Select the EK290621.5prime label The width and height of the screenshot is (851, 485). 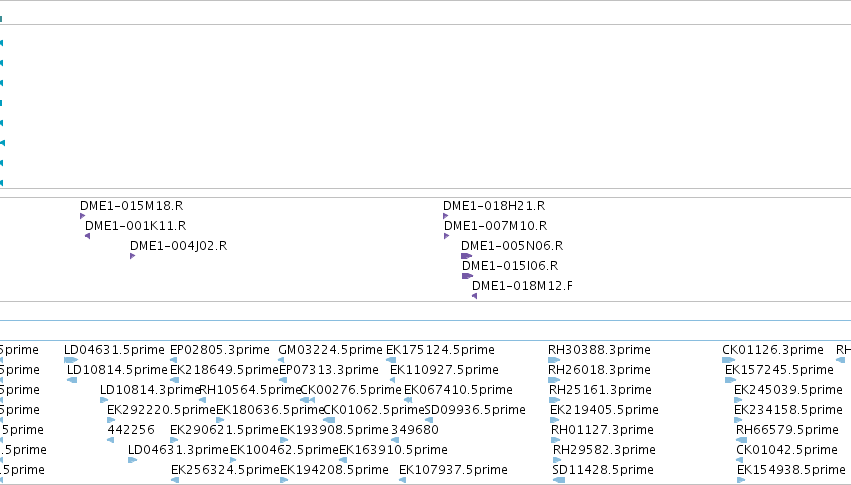[x=224, y=431]
